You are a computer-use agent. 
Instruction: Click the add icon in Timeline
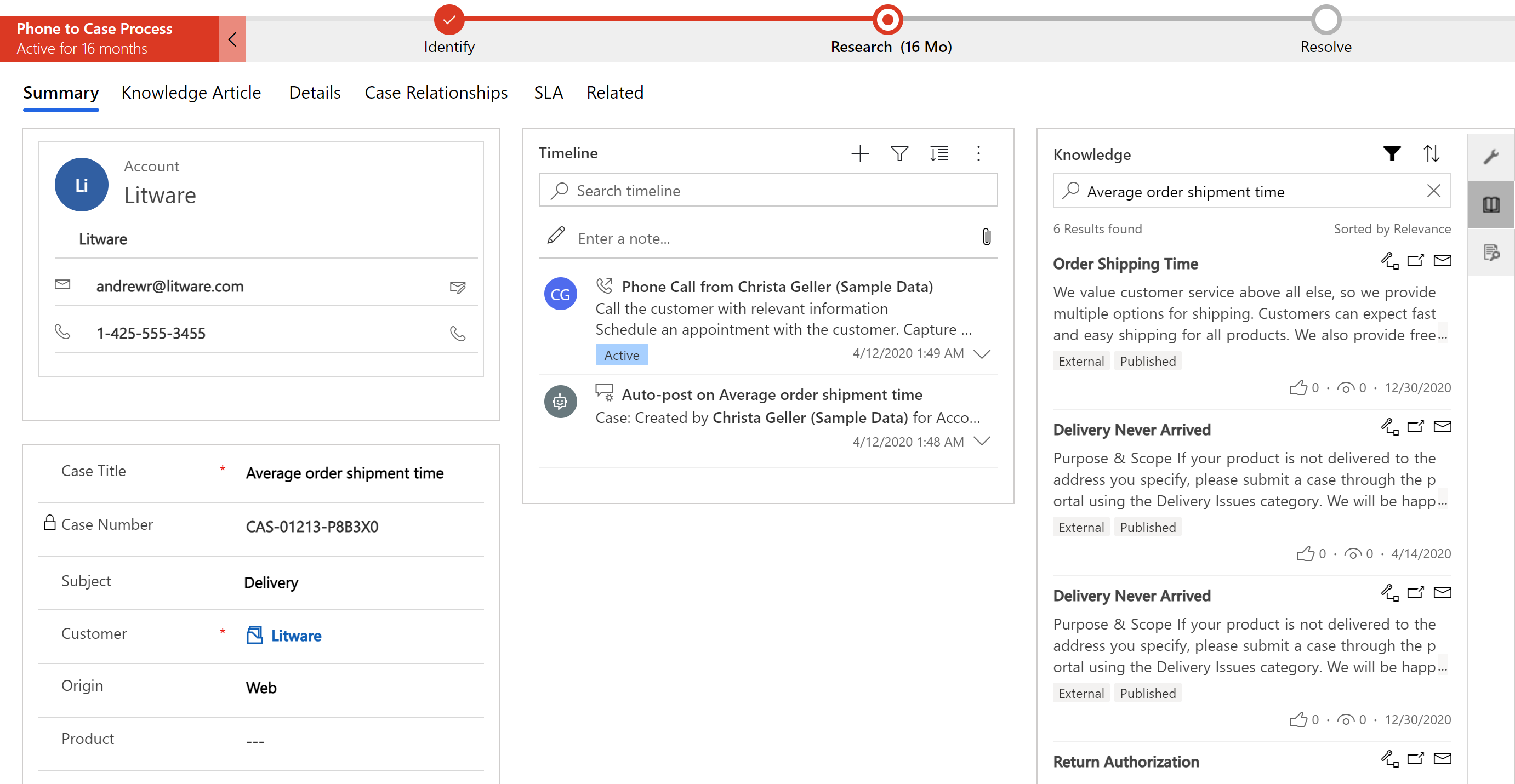point(858,153)
